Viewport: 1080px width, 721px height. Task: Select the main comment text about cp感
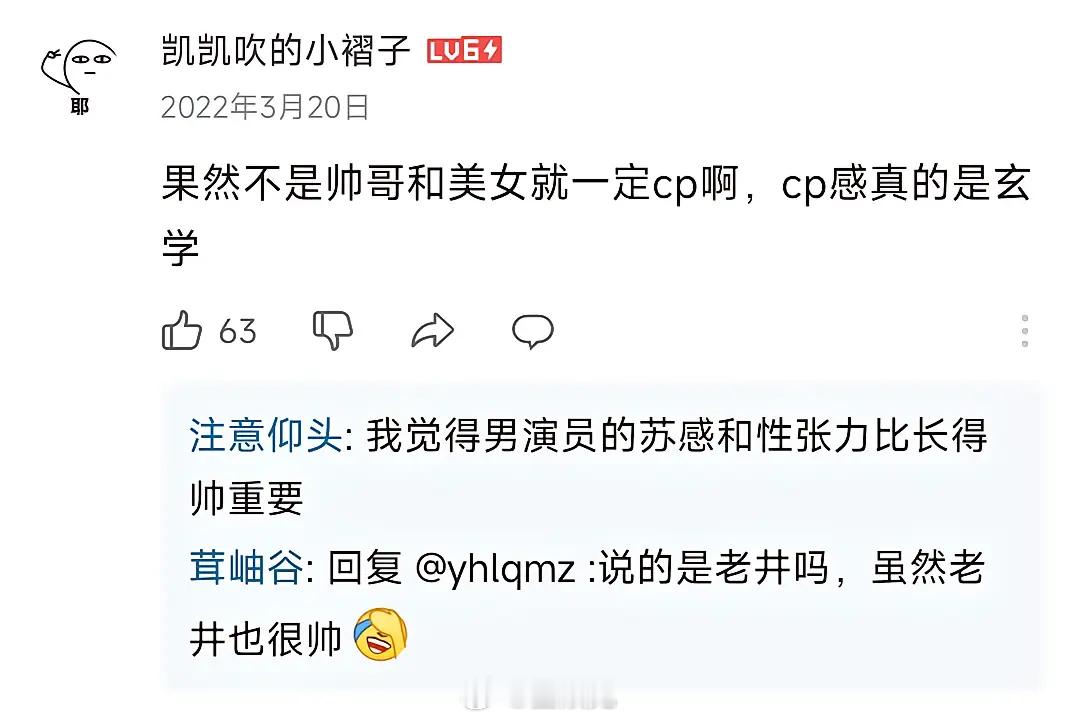pyautogui.click(x=596, y=215)
